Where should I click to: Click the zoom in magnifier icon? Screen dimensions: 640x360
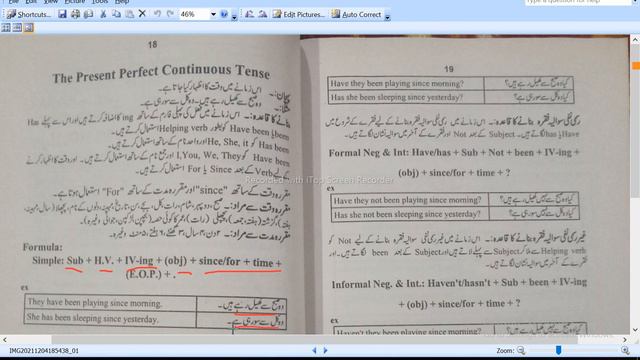pyautogui.click(x=625, y=350)
